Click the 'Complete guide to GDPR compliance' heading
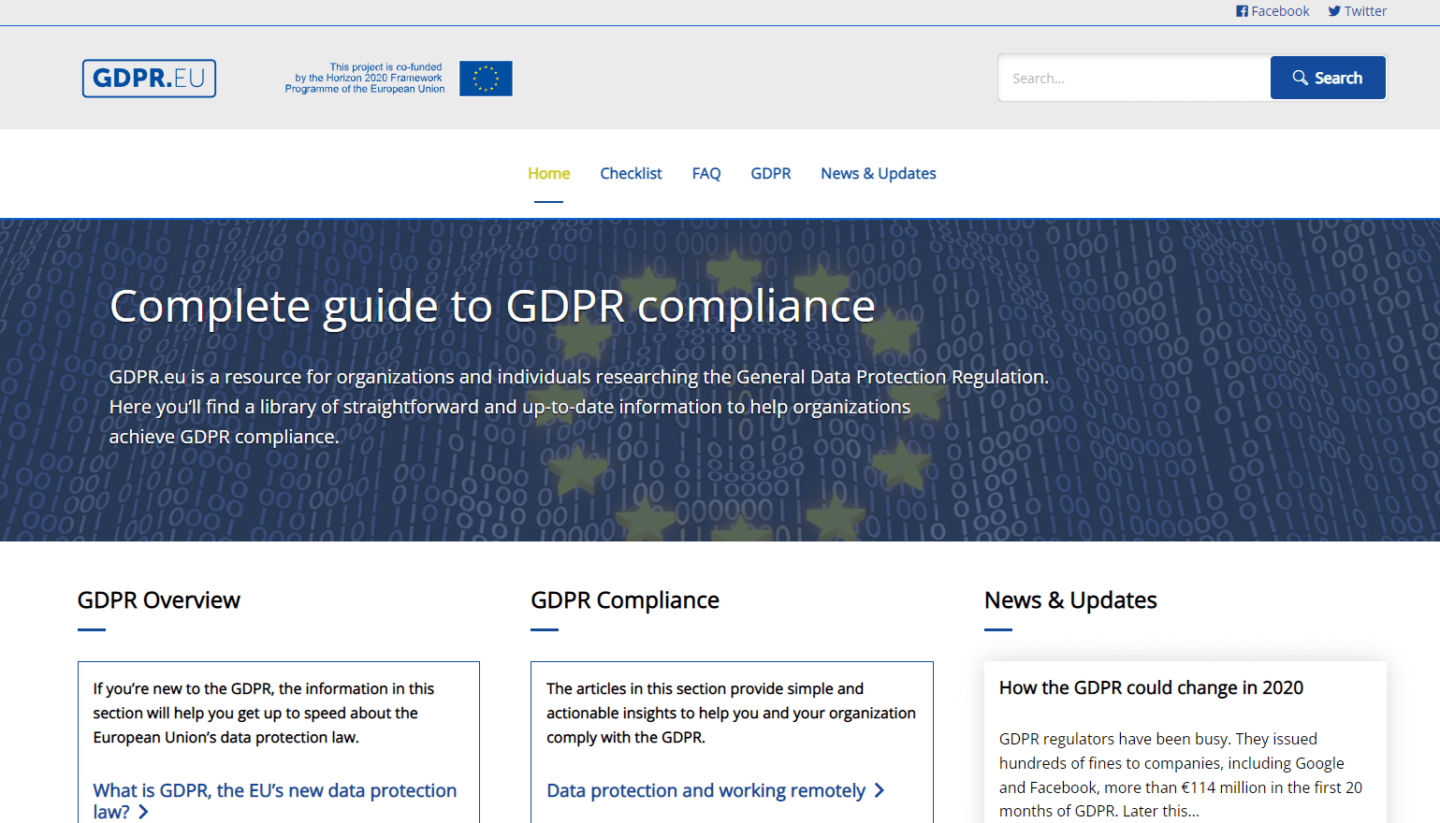 (x=492, y=306)
